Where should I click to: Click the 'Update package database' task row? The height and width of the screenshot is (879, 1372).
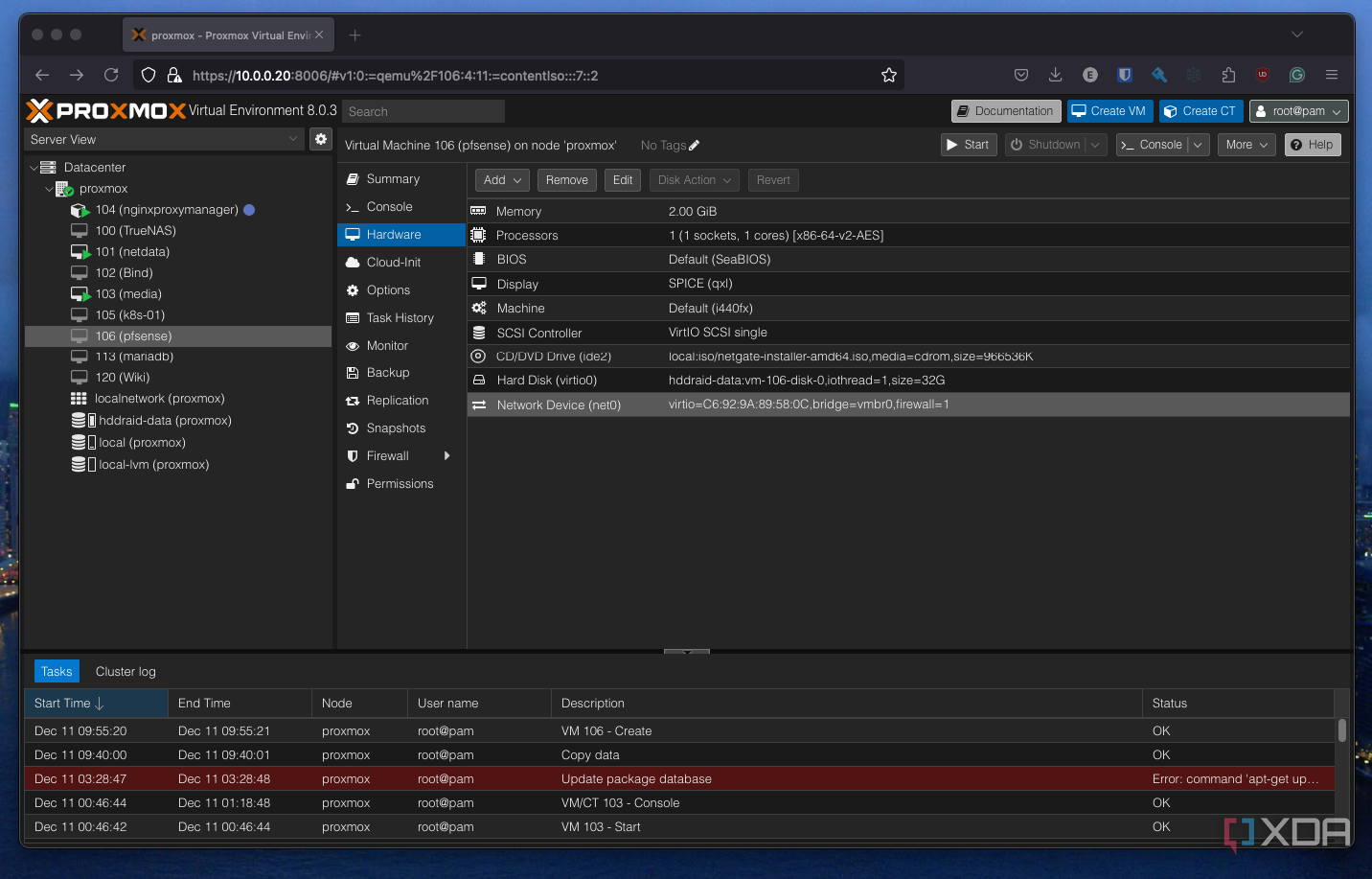[x=679, y=779]
